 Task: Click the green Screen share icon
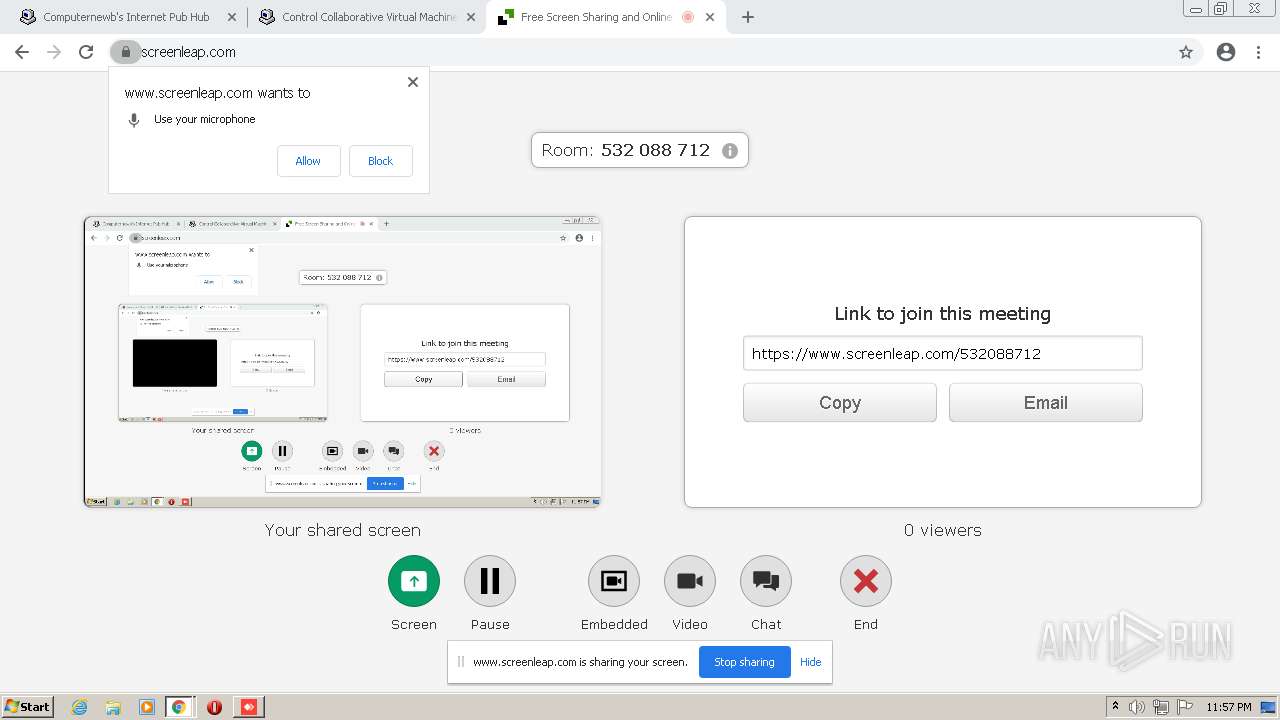[x=414, y=581]
